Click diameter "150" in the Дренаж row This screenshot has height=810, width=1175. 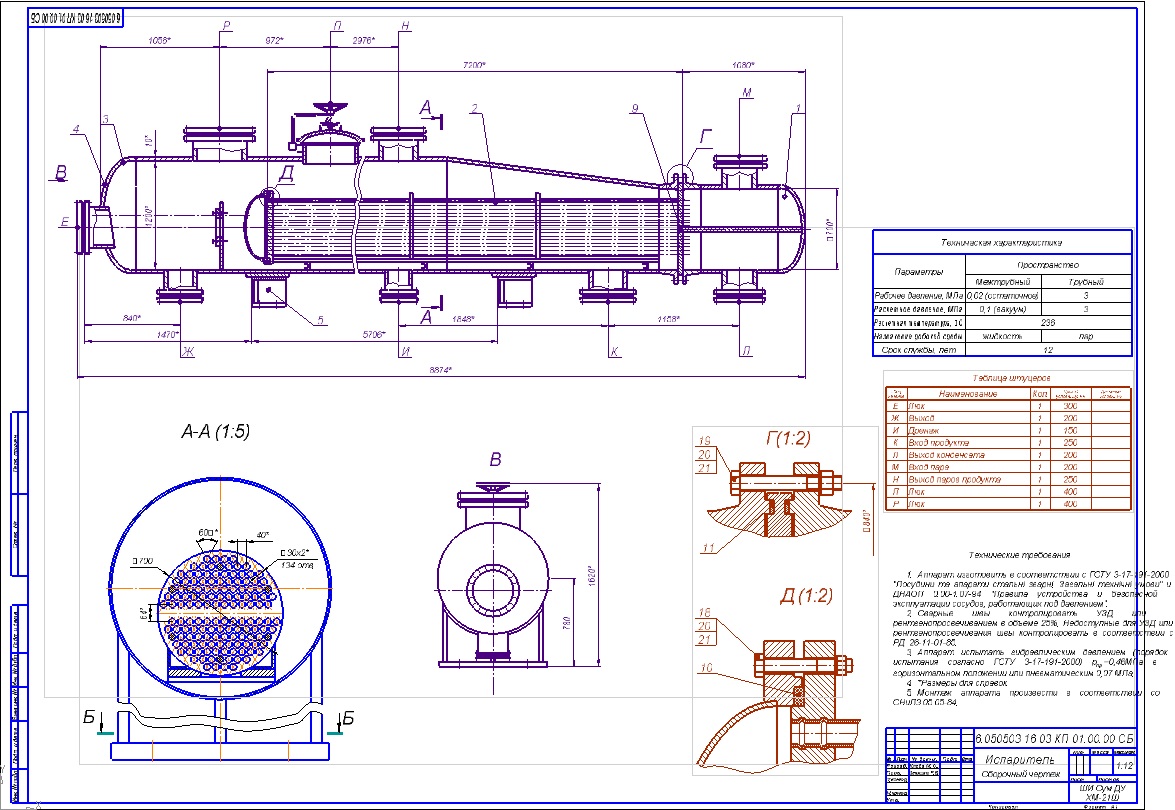click(x=1070, y=431)
